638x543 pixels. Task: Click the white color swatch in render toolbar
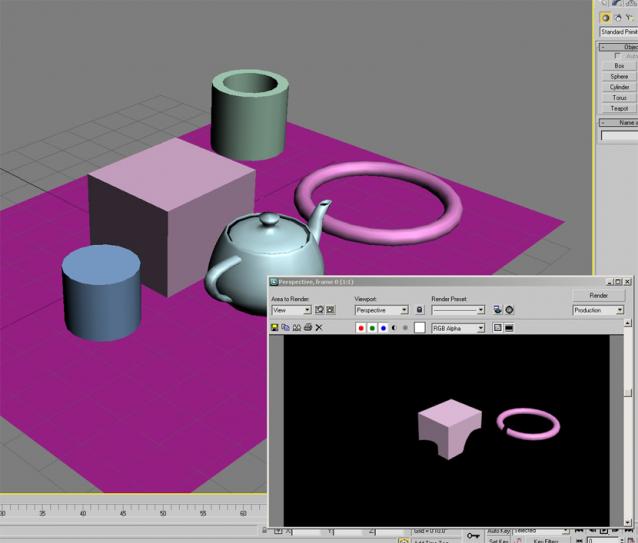tap(420, 328)
